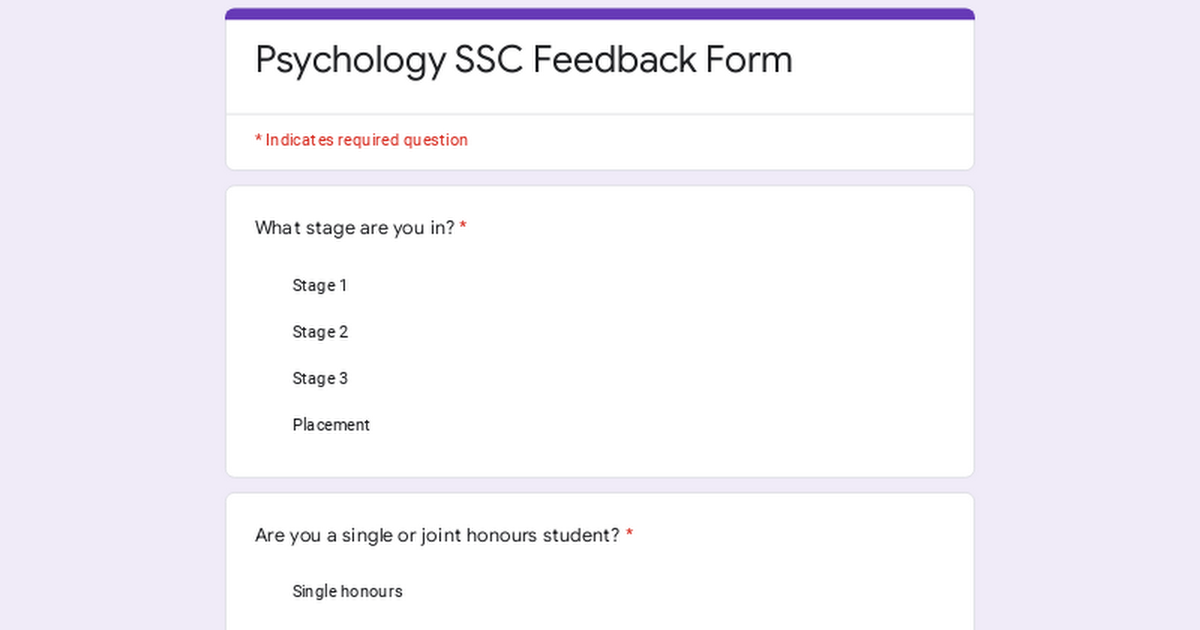Screen dimensions: 1200x630
Task: Choose Stage 2 as your stage
Action: point(319,332)
